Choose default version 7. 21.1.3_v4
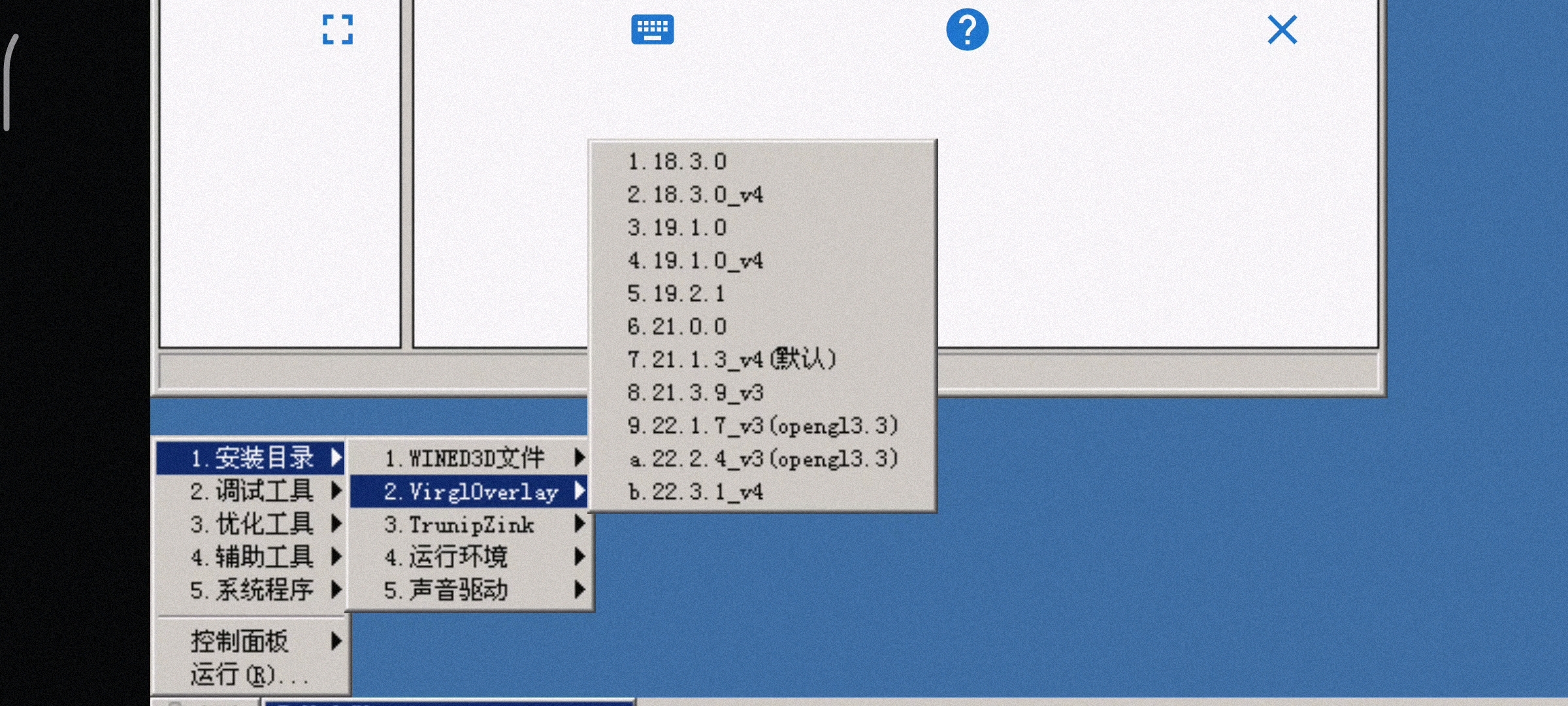Screen dimensions: 1568x706 (x=762, y=360)
